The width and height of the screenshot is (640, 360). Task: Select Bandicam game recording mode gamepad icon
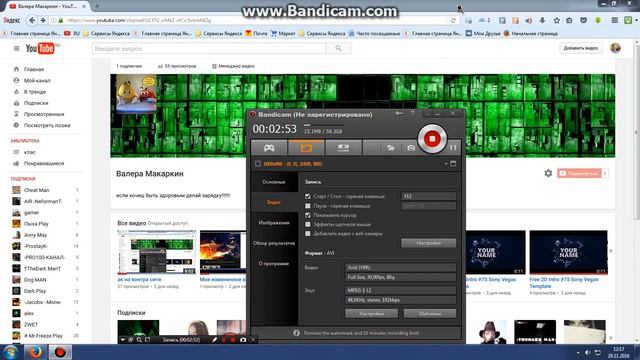[x=269, y=148]
